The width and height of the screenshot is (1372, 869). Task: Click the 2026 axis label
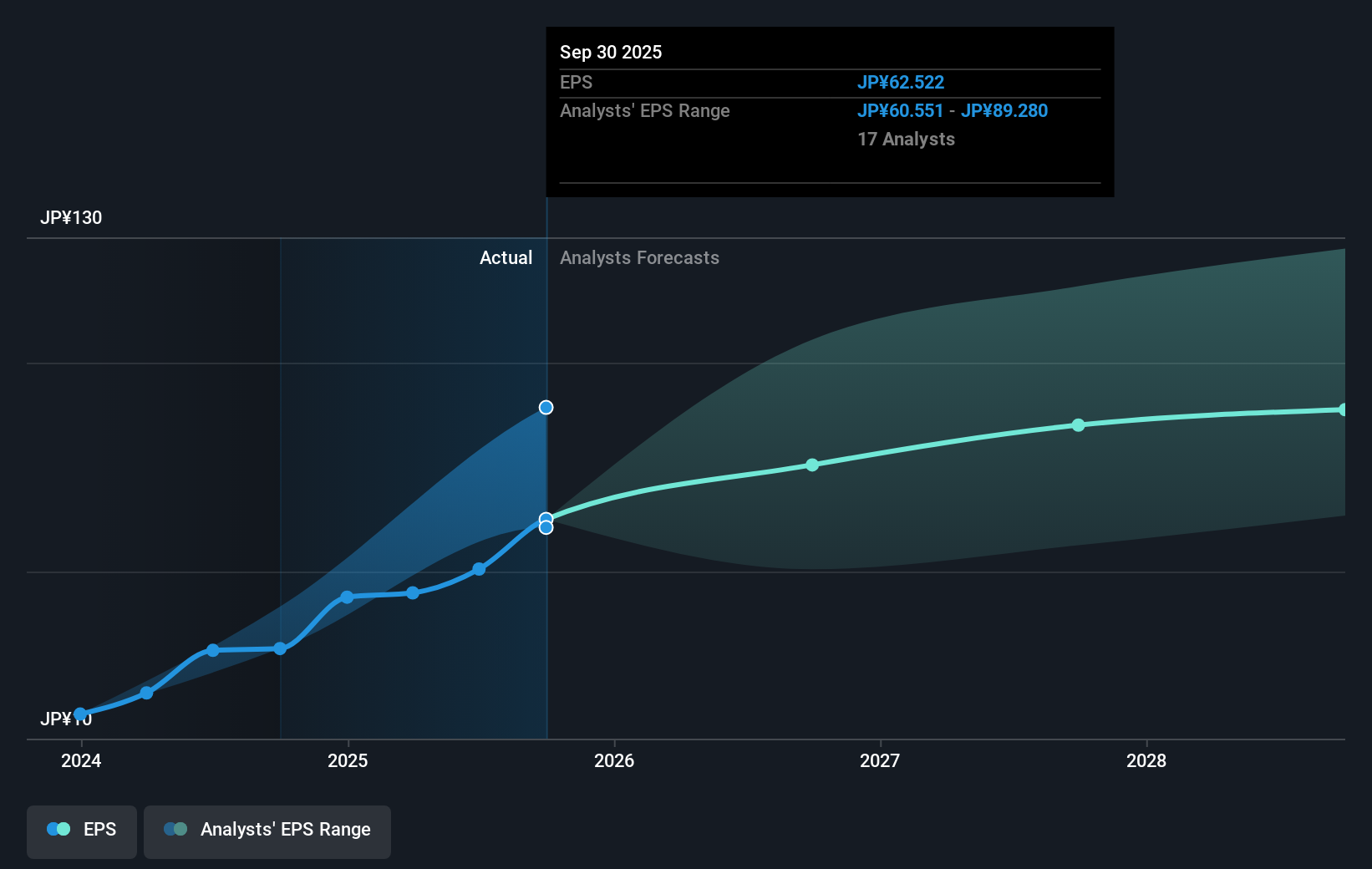[615, 761]
